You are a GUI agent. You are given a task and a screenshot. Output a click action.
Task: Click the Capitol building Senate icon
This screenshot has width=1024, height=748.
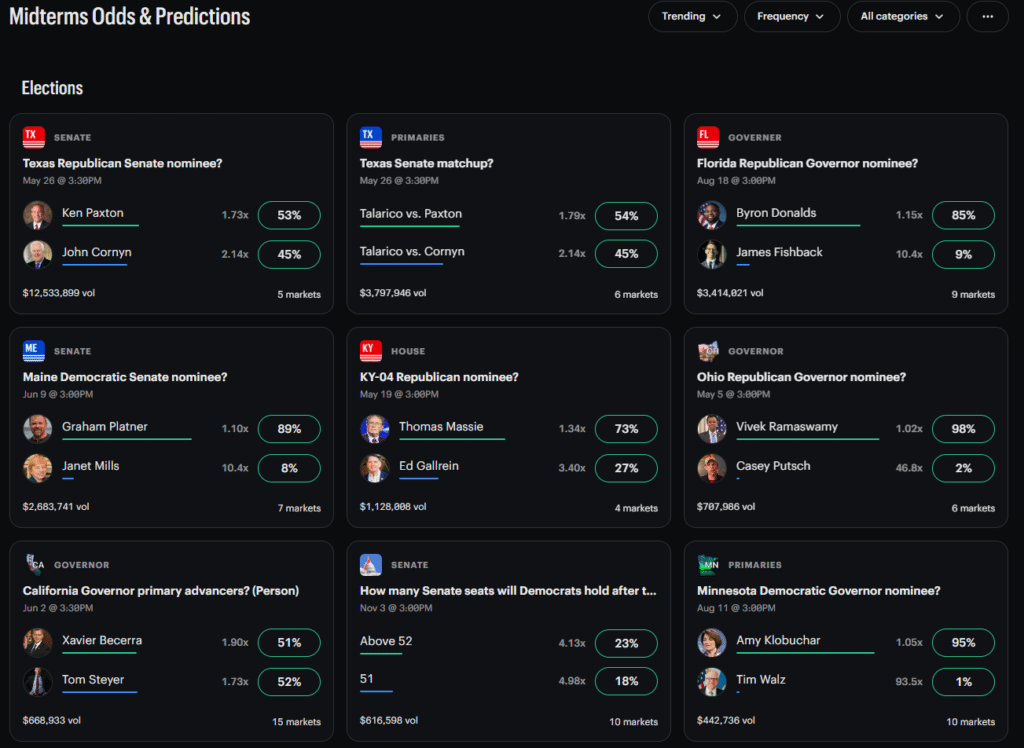point(371,564)
